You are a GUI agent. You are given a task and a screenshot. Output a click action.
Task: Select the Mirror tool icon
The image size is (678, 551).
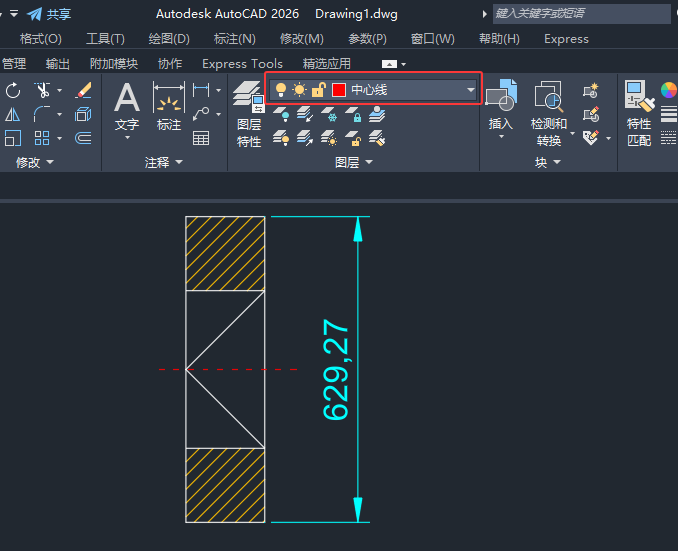13,115
